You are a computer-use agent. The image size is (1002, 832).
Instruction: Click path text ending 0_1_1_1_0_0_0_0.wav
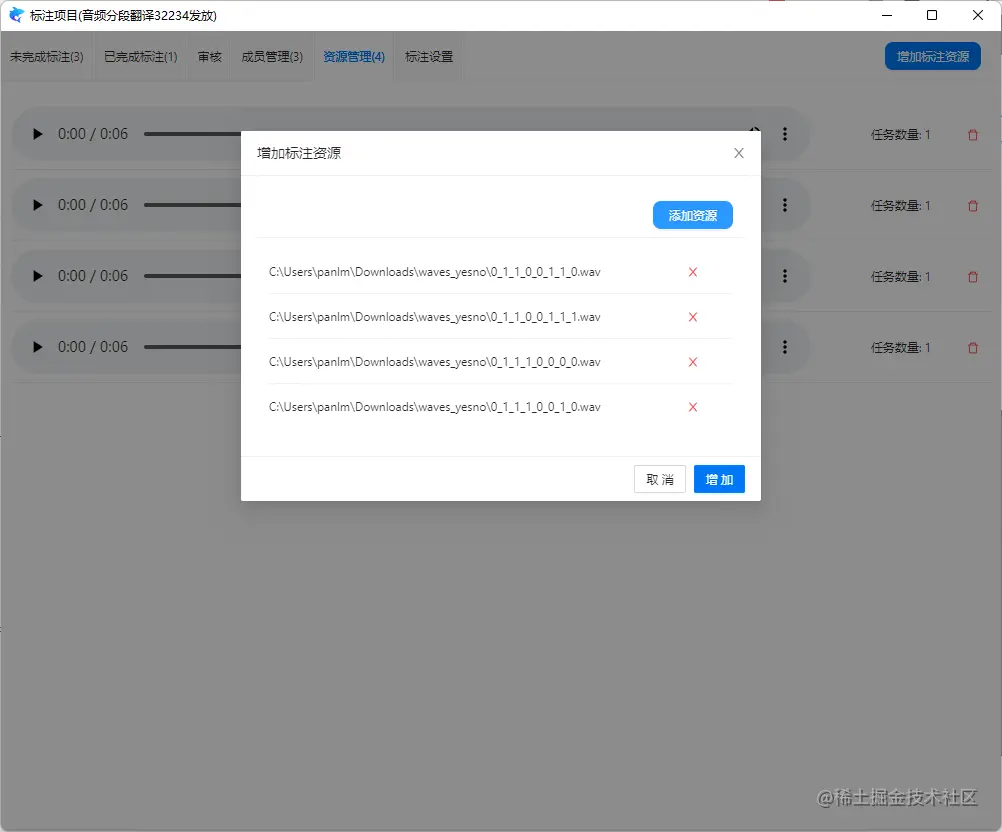[435, 362]
